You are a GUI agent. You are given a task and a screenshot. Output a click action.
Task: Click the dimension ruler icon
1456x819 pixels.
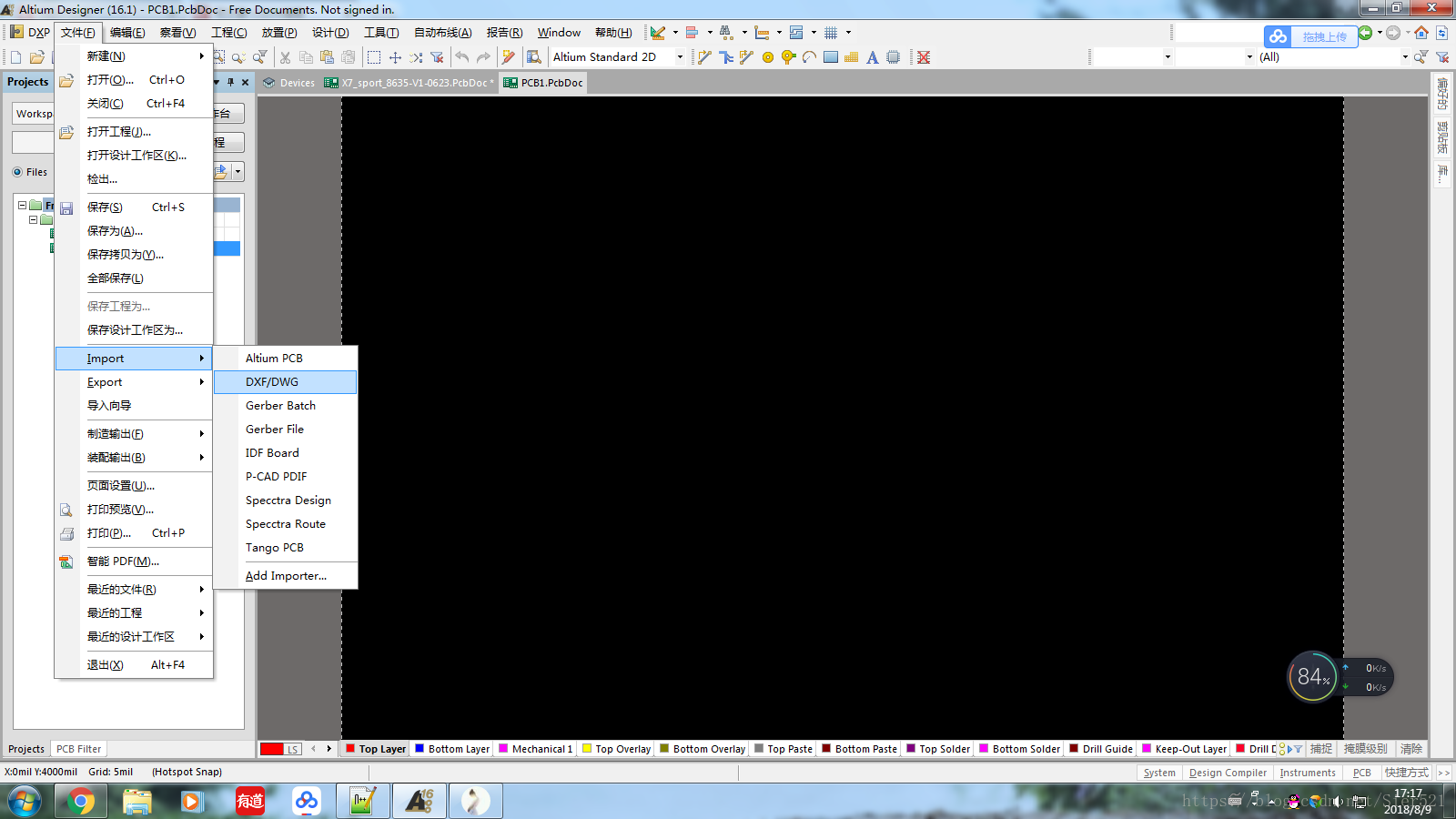click(x=763, y=33)
